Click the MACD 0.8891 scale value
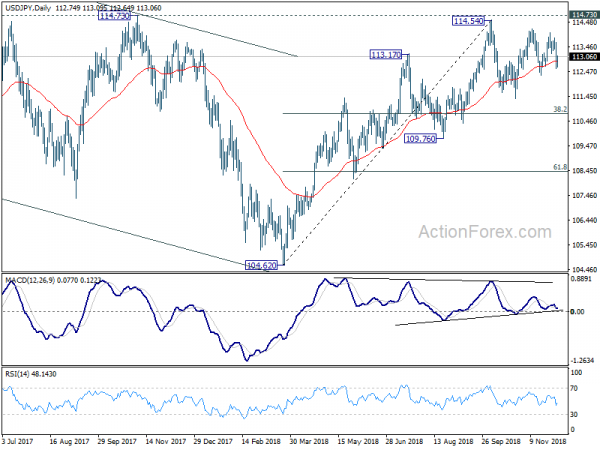This screenshot has width=600, height=450. (582, 279)
